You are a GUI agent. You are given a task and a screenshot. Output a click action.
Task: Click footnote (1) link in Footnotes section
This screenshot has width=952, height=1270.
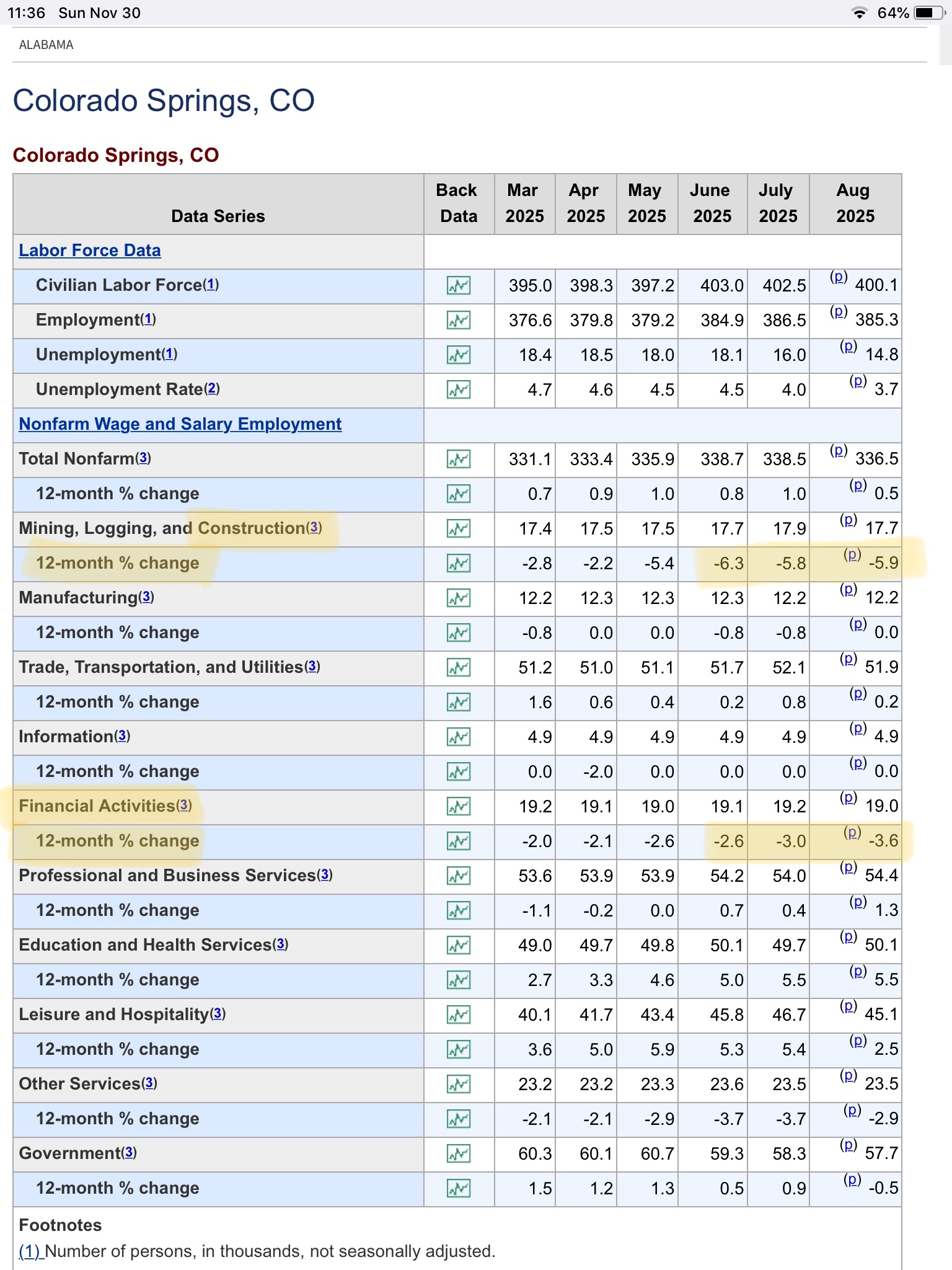30,1251
